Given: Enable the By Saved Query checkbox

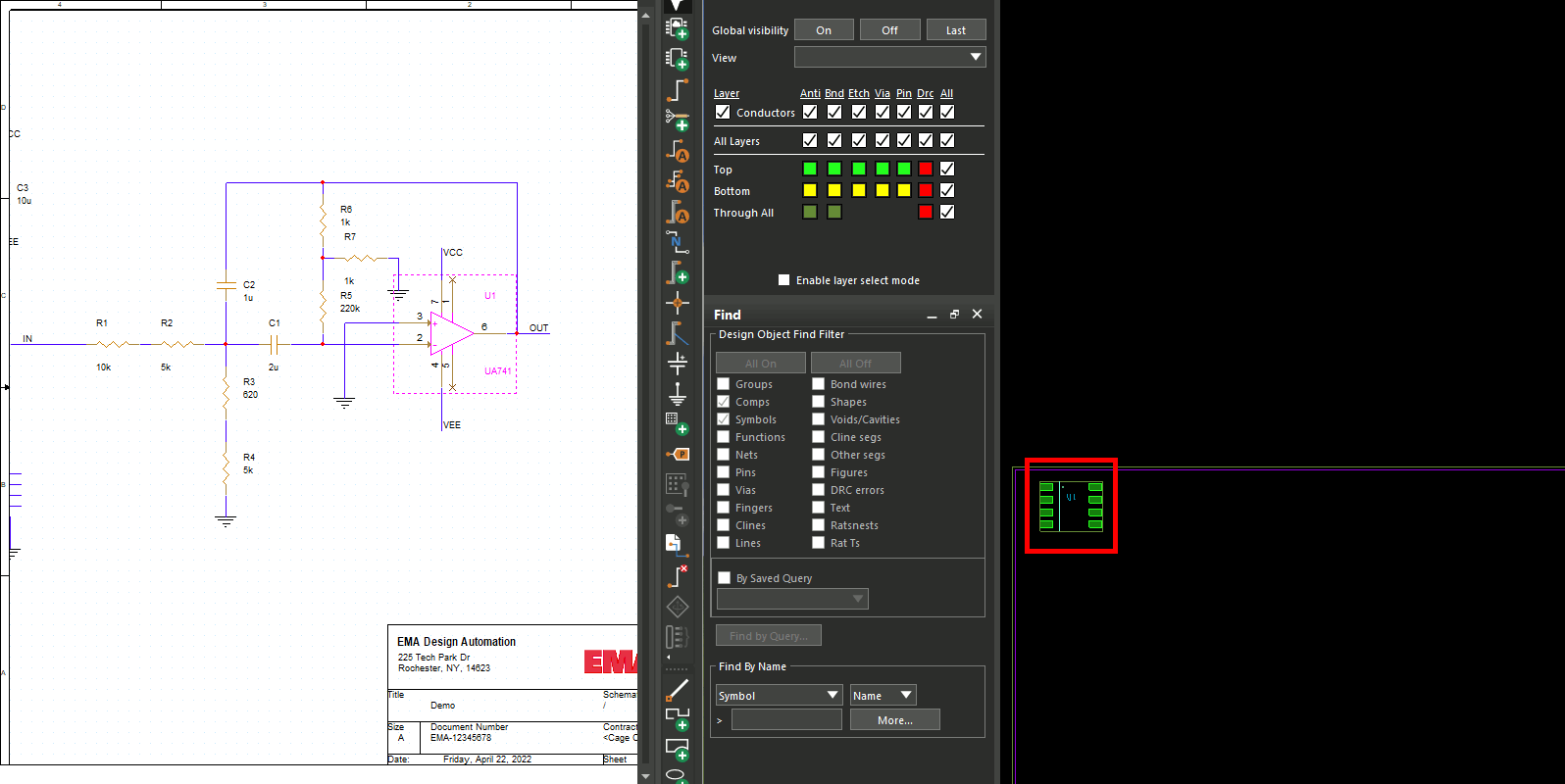Looking at the screenshot, I should [724, 578].
